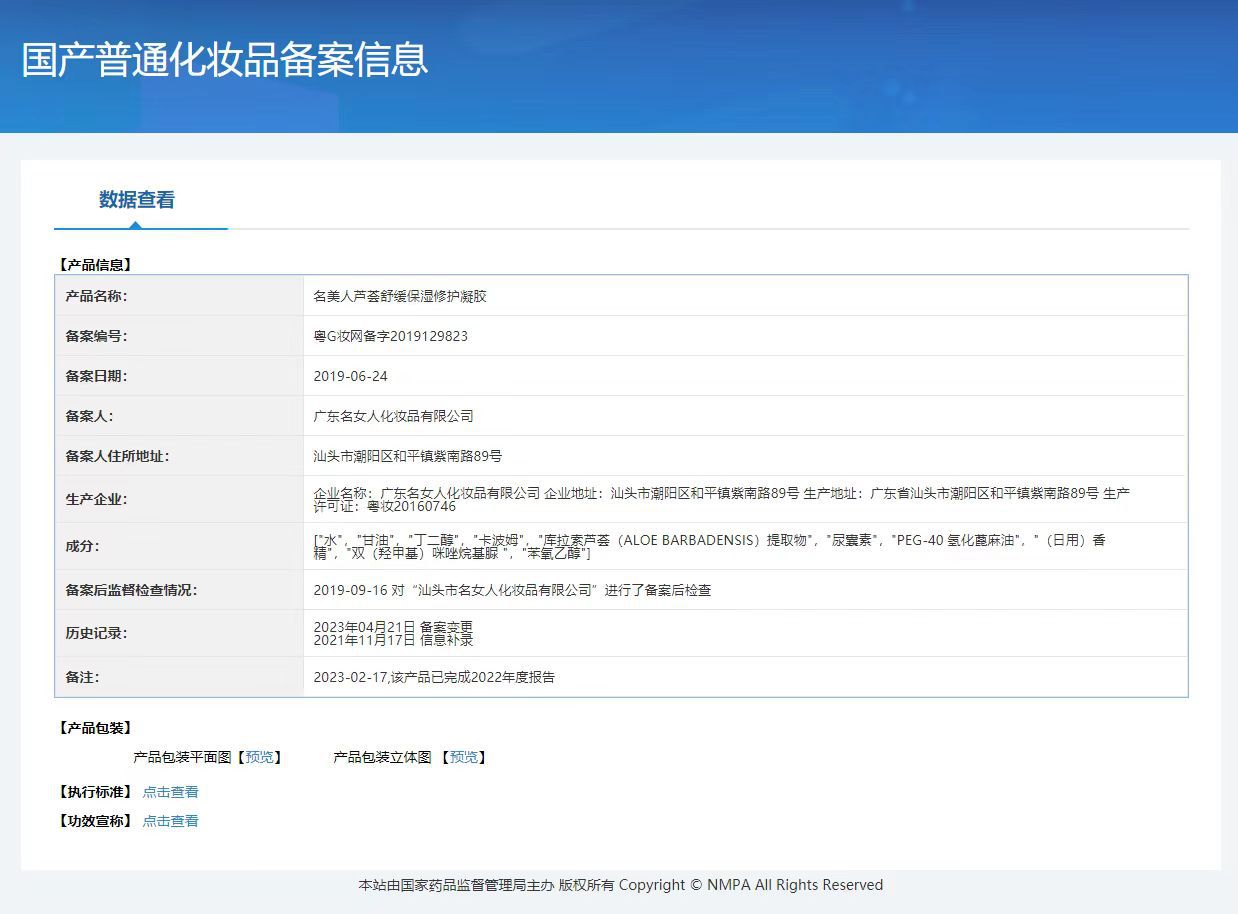The image size is (1238, 914).
Task: Click the filing date 2019-06-24
Action: 350,377
